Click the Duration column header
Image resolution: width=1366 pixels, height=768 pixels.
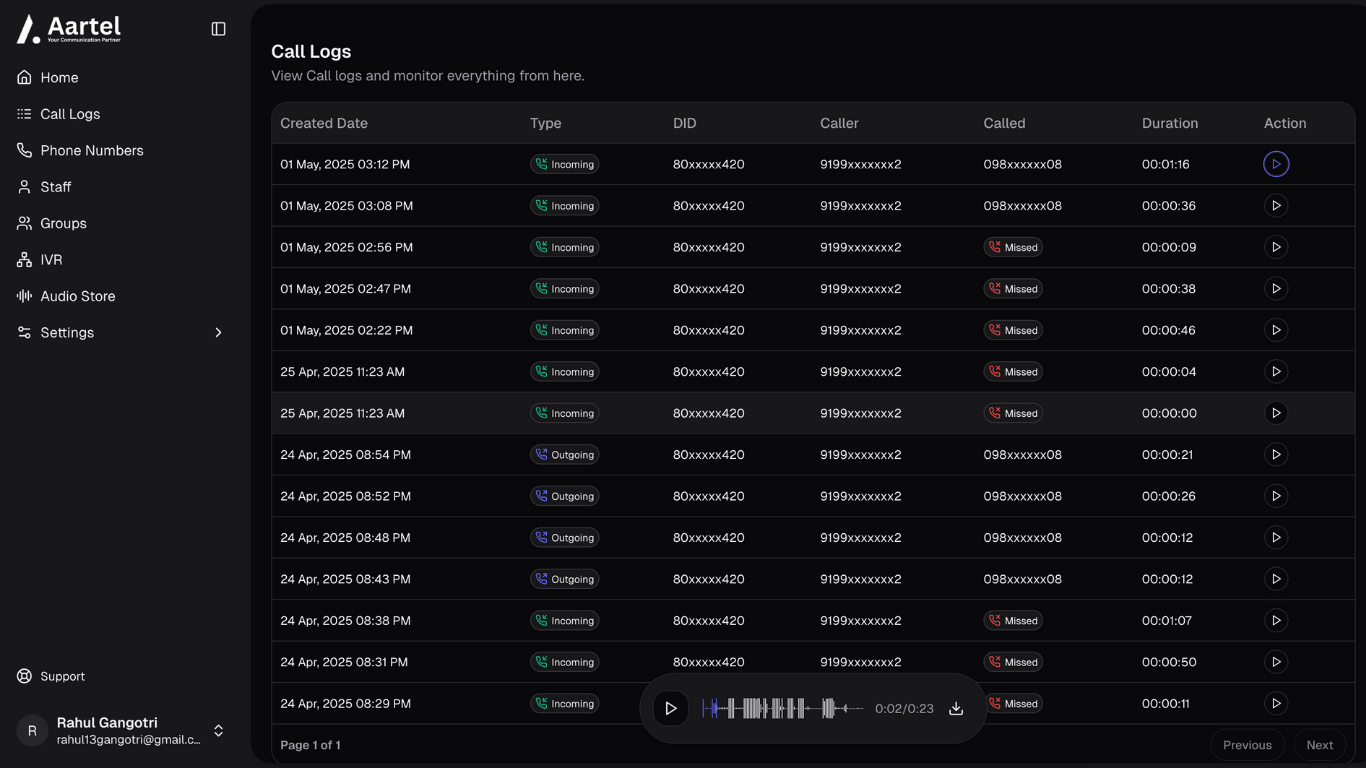(1170, 123)
